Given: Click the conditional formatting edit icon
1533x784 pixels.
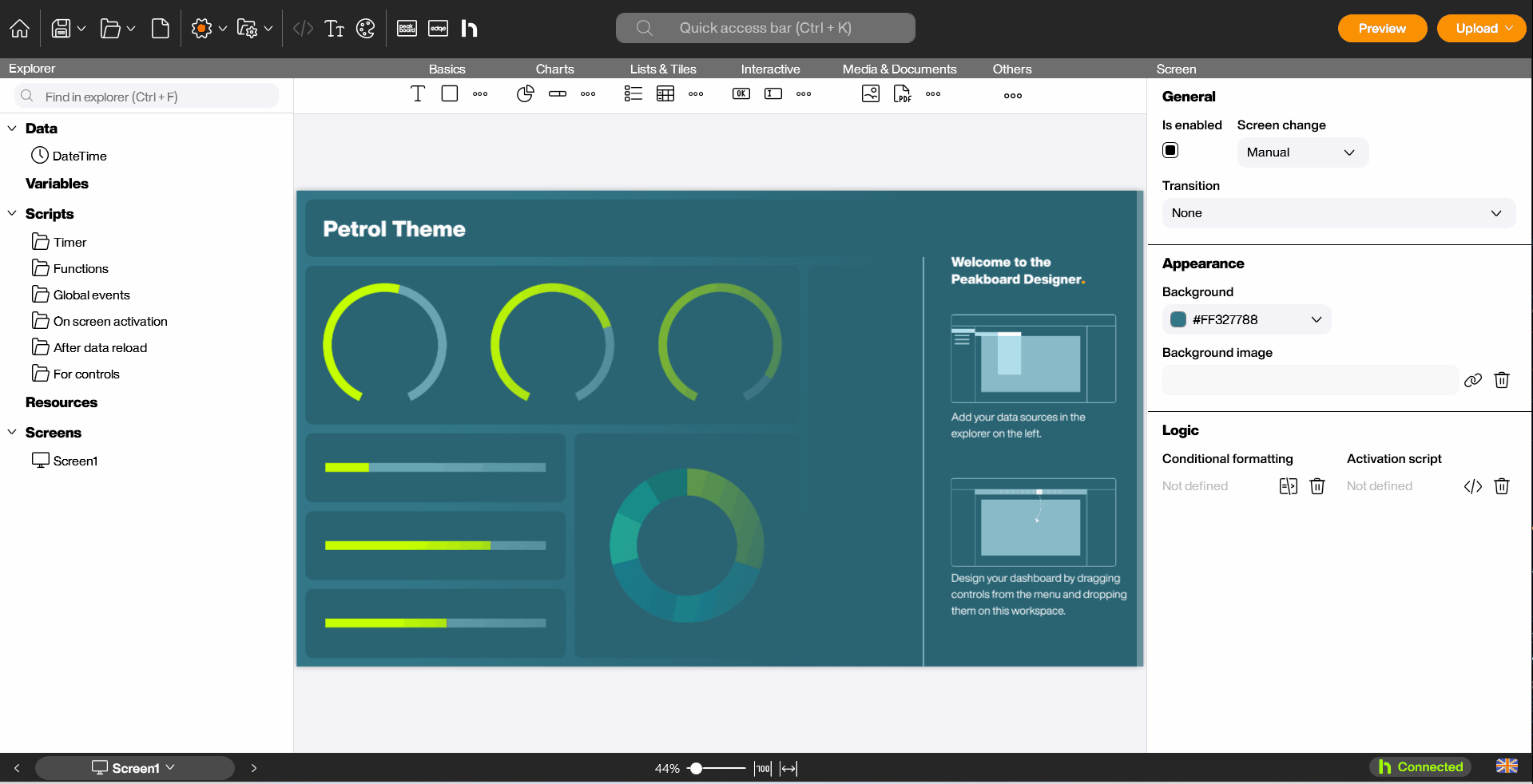Looking at the screenshot, I should pos(1288,486).
